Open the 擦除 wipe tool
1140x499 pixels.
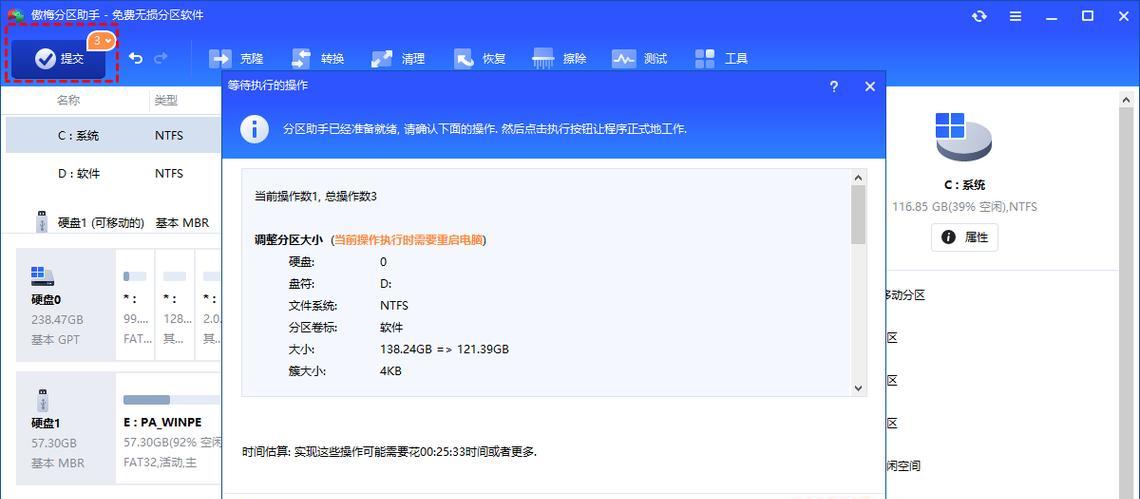559,59
